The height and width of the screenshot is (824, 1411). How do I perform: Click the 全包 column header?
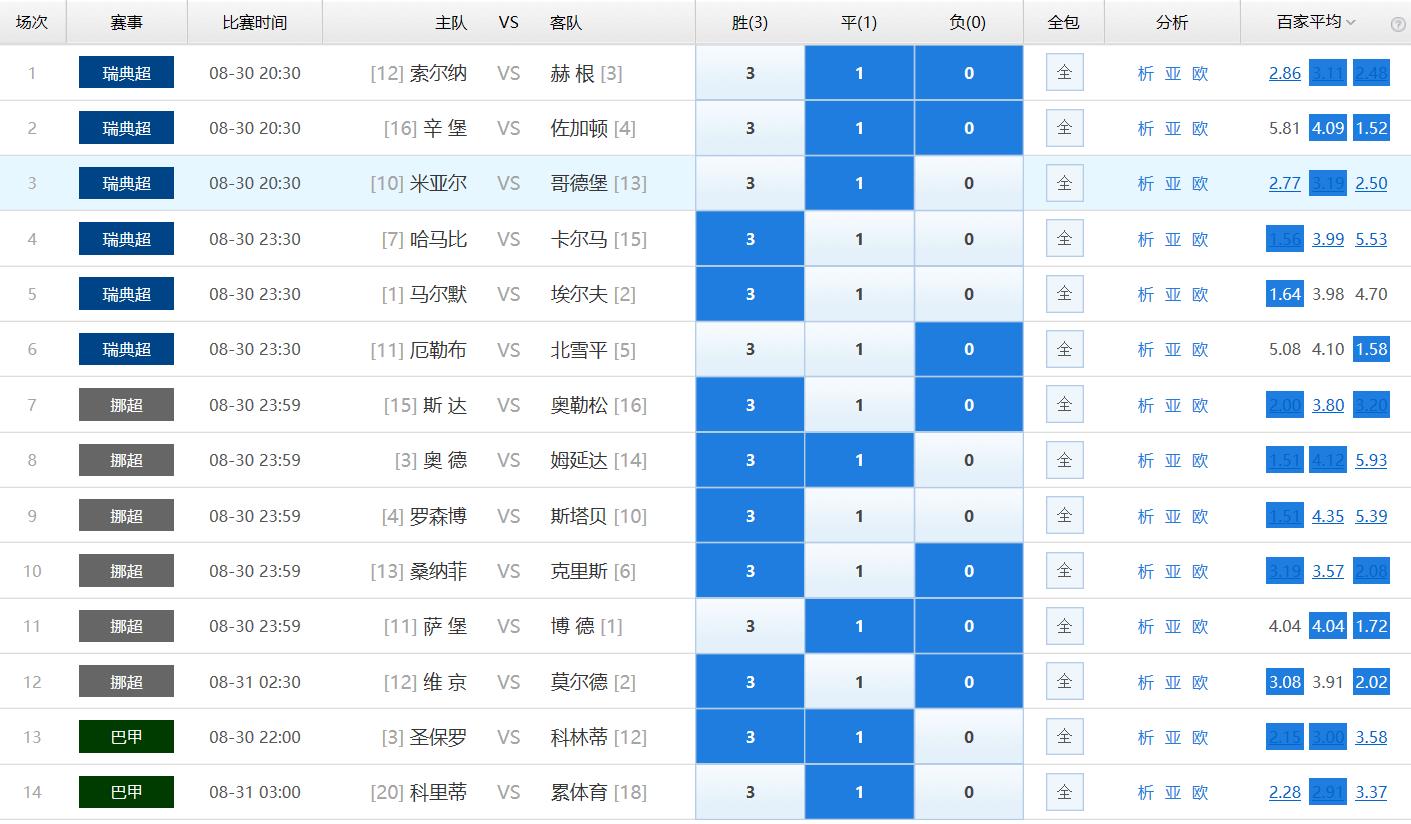coord(1063,22)
